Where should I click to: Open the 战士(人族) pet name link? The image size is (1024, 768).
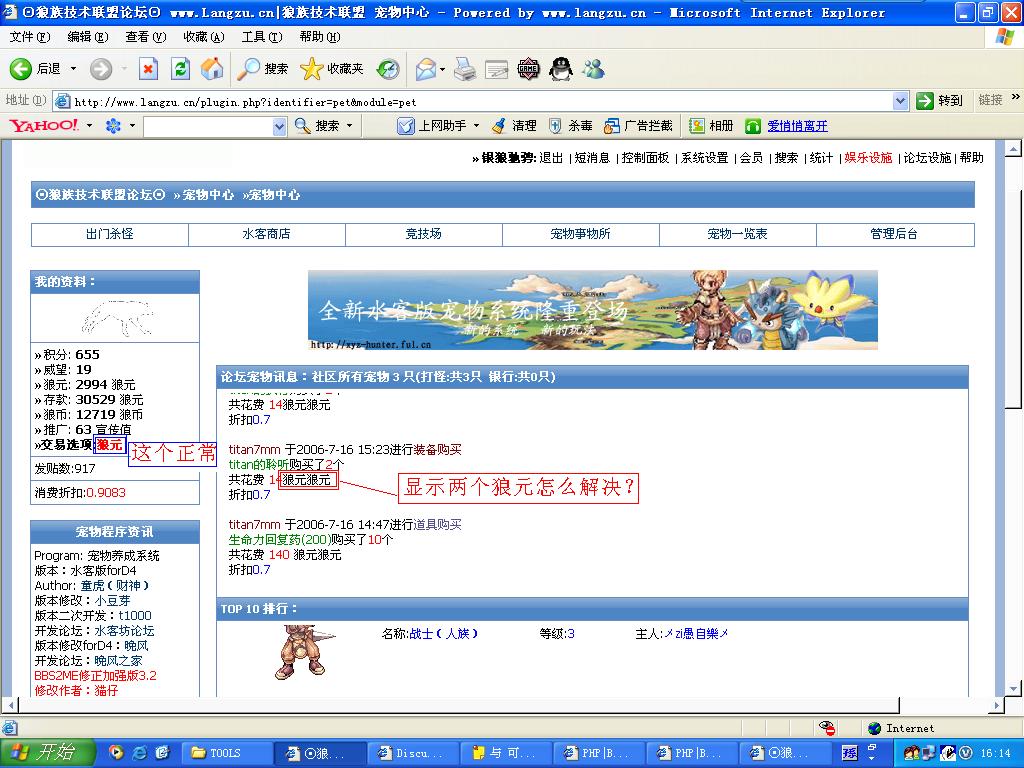(x=443, y=633)
